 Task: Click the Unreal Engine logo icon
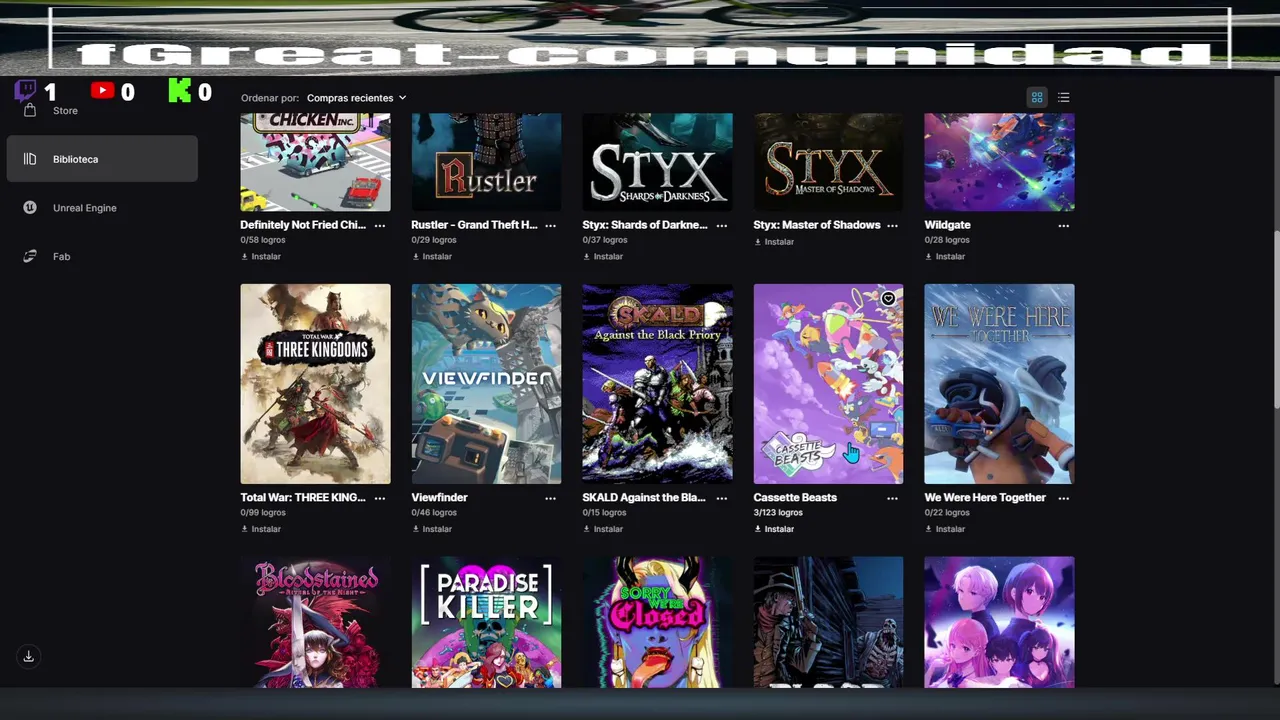click(30, 208)
